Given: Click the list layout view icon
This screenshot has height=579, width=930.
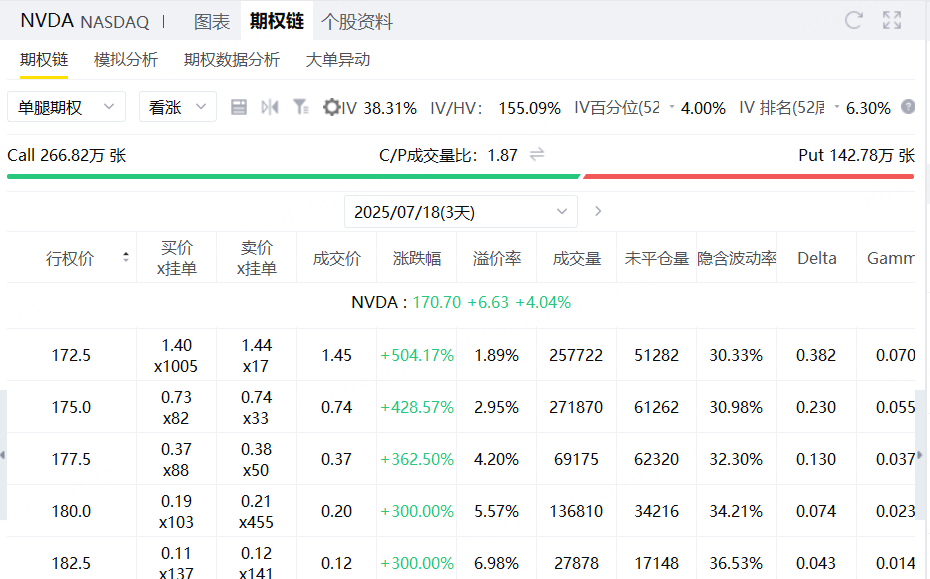Looking at the screenshot, I should pos(238,107).
